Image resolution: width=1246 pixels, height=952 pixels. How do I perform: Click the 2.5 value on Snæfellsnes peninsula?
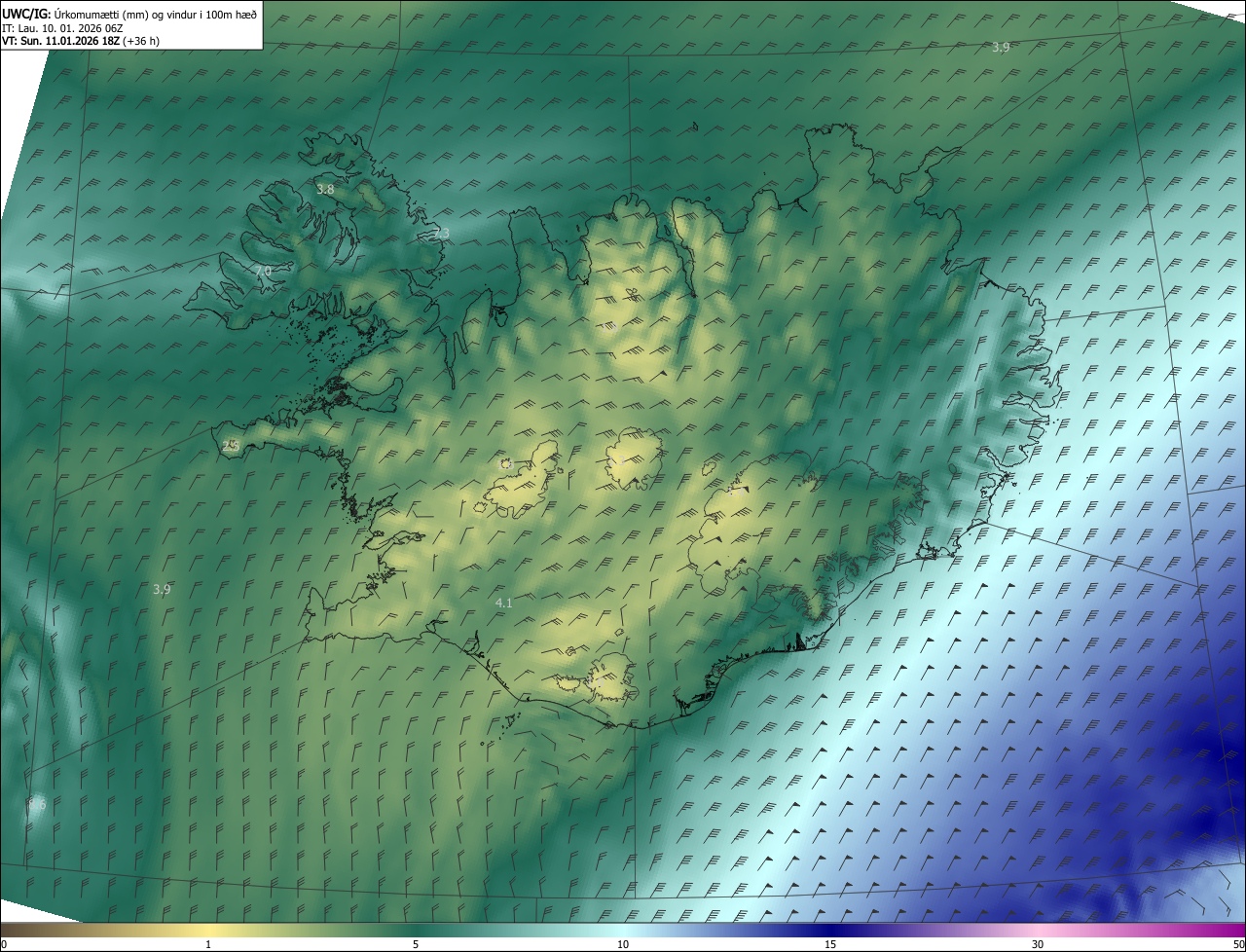(231, 446)
